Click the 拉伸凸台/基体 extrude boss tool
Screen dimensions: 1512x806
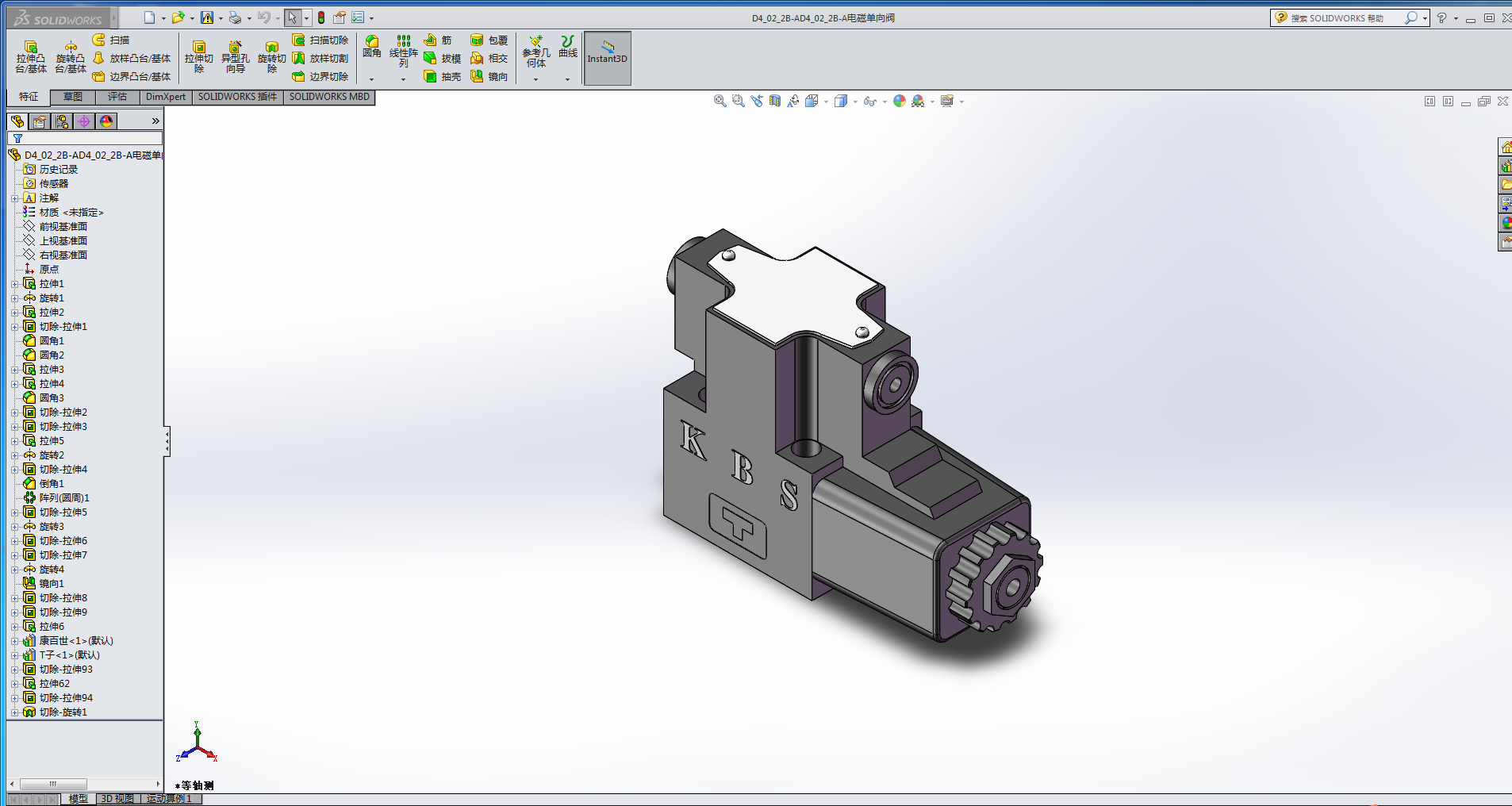31,56
